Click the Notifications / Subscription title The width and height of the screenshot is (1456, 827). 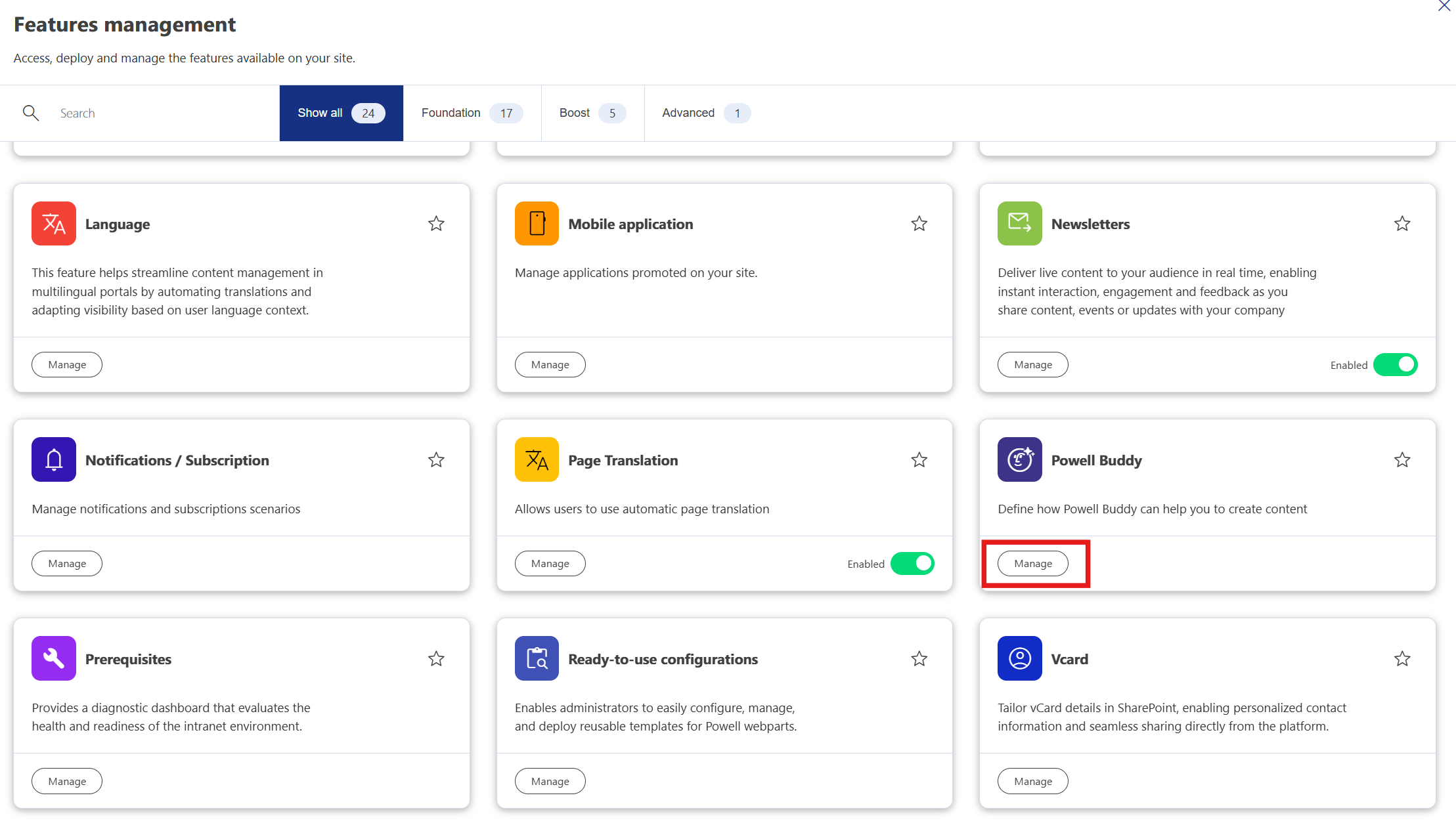coord(177,460)
